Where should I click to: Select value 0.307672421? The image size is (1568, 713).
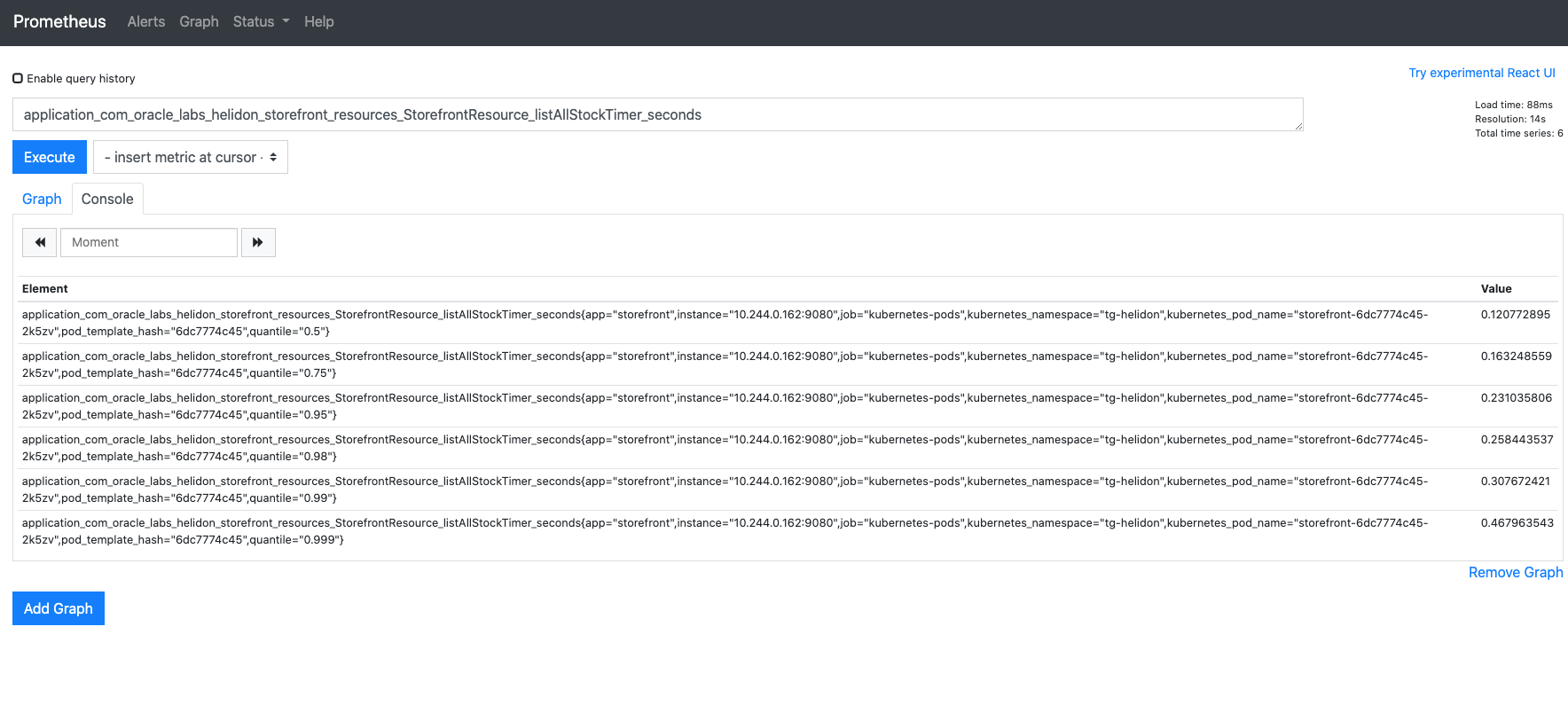(x=1516, y=481)
